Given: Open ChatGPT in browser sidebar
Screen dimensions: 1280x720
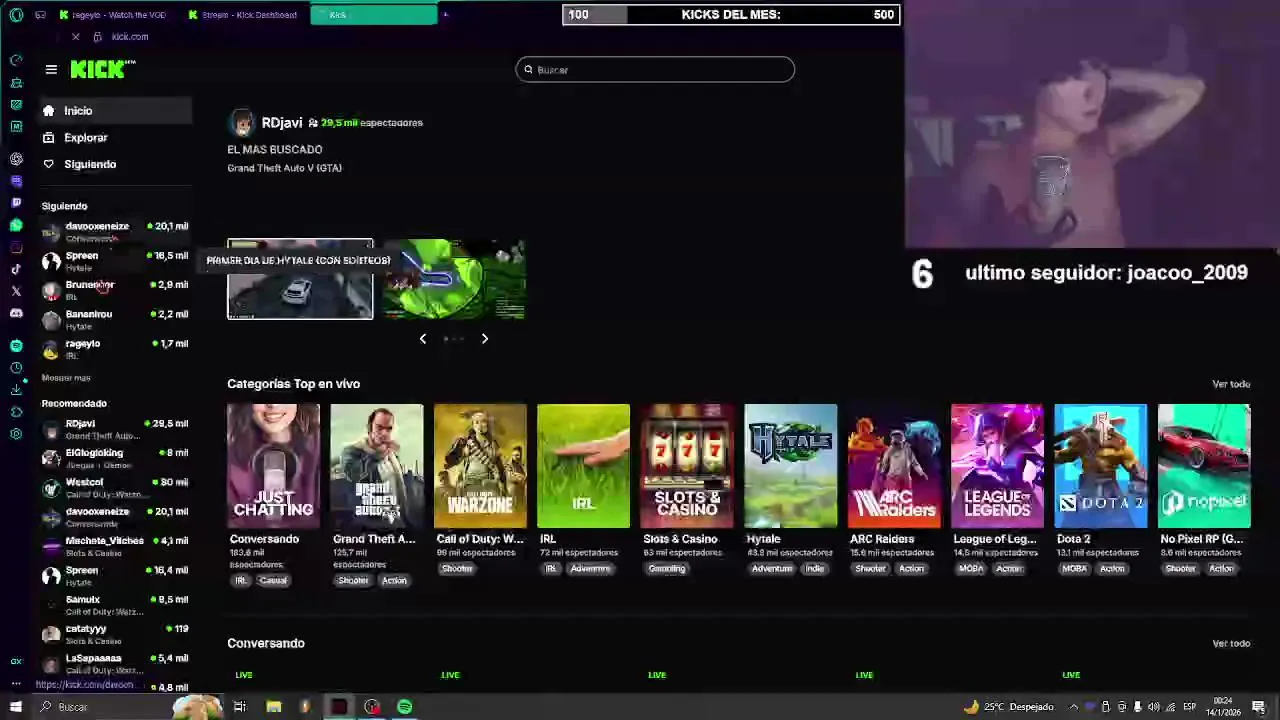Looking at the screenshot, I should [x=16, y=159].
